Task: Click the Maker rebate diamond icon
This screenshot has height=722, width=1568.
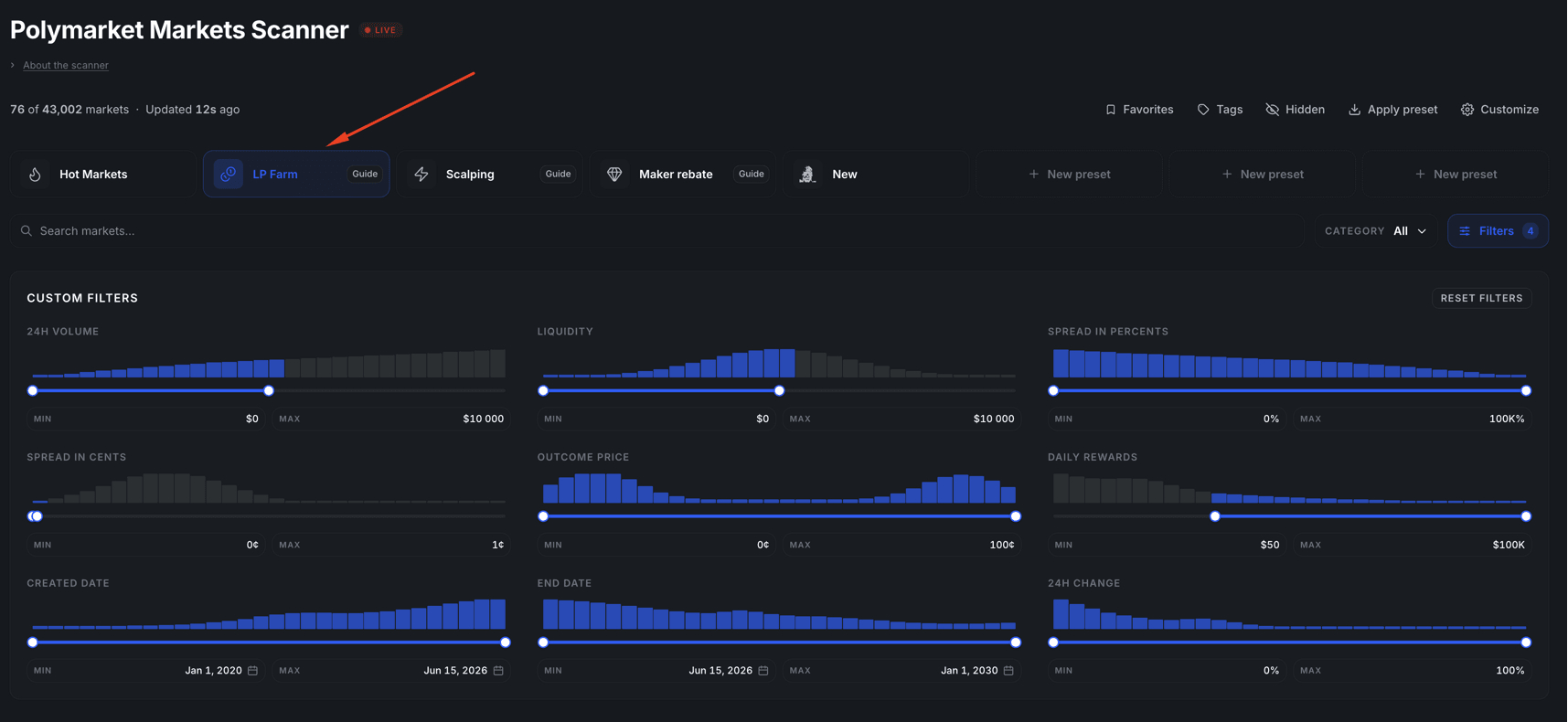Action: pyautogui.click(x=614, y=174)
